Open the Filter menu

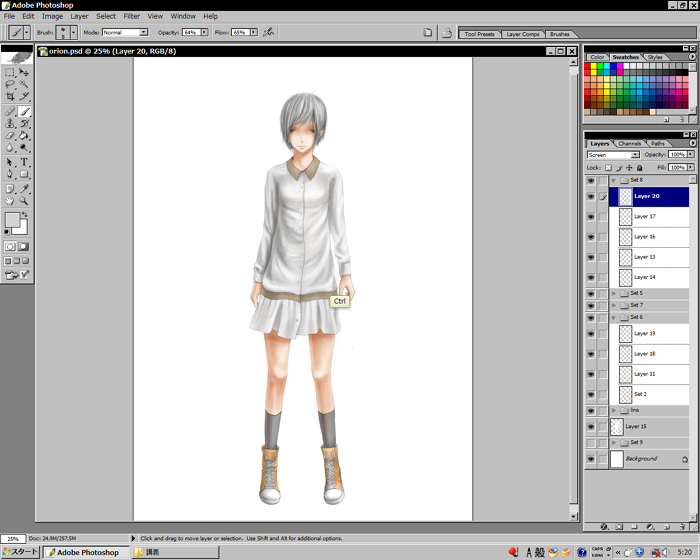coord(131,16)
